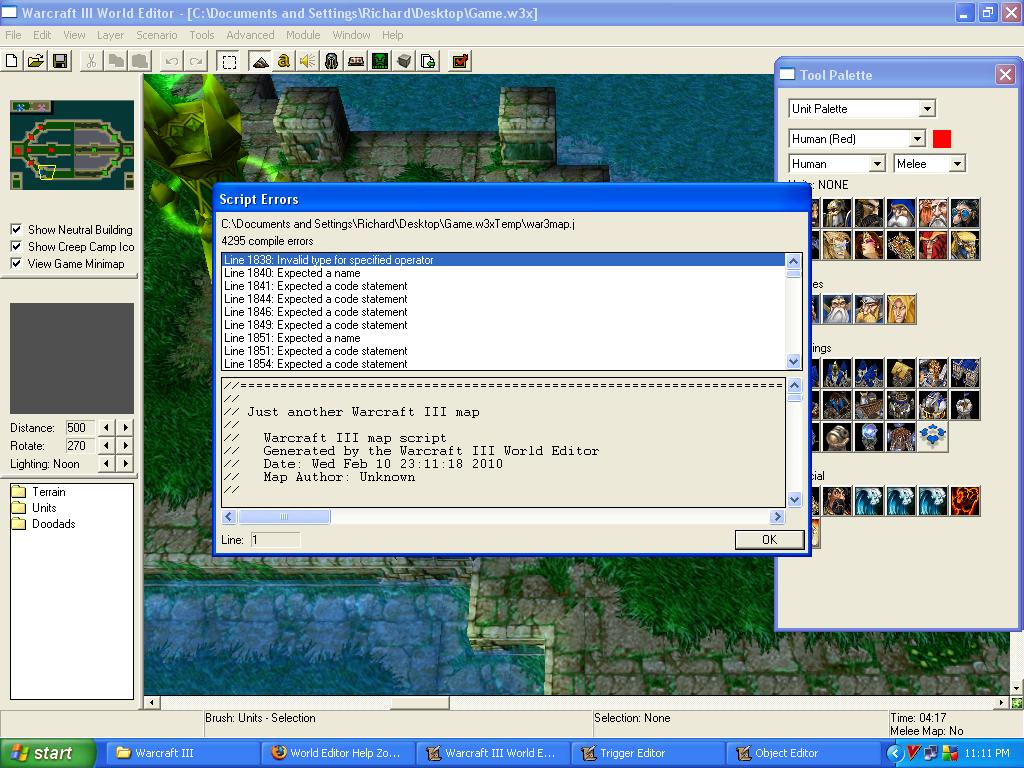Select the Farm building icon

(901, 373)
